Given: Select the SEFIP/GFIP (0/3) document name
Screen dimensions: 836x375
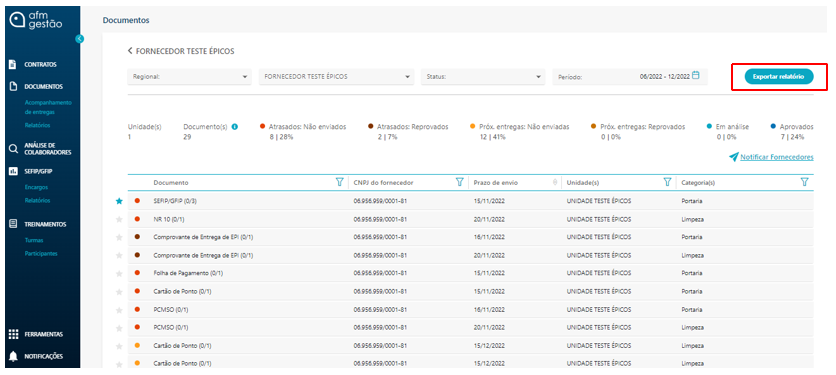Looking at the screenshot, I should point(175,201).
